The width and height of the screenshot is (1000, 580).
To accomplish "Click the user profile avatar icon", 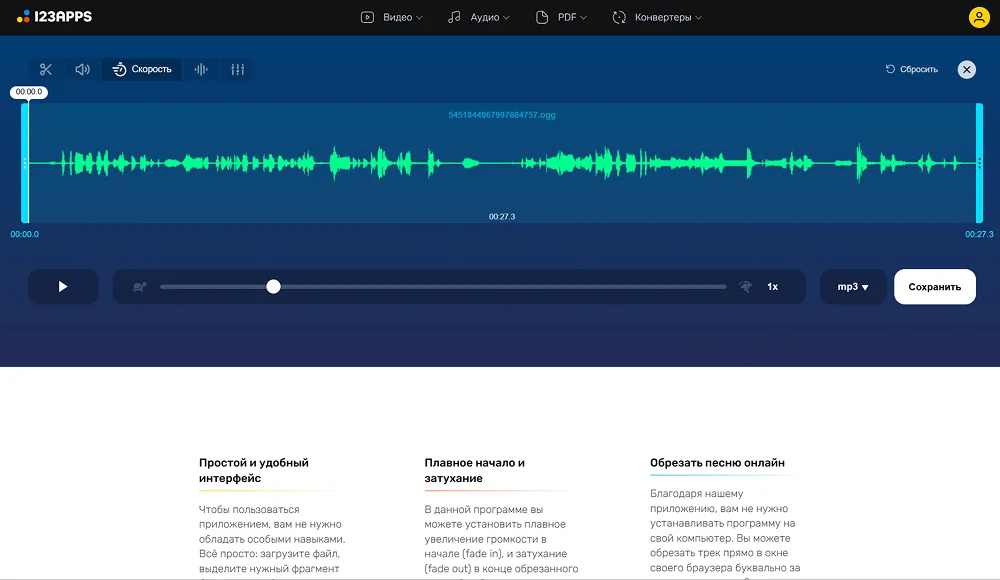I will [978, 17].
